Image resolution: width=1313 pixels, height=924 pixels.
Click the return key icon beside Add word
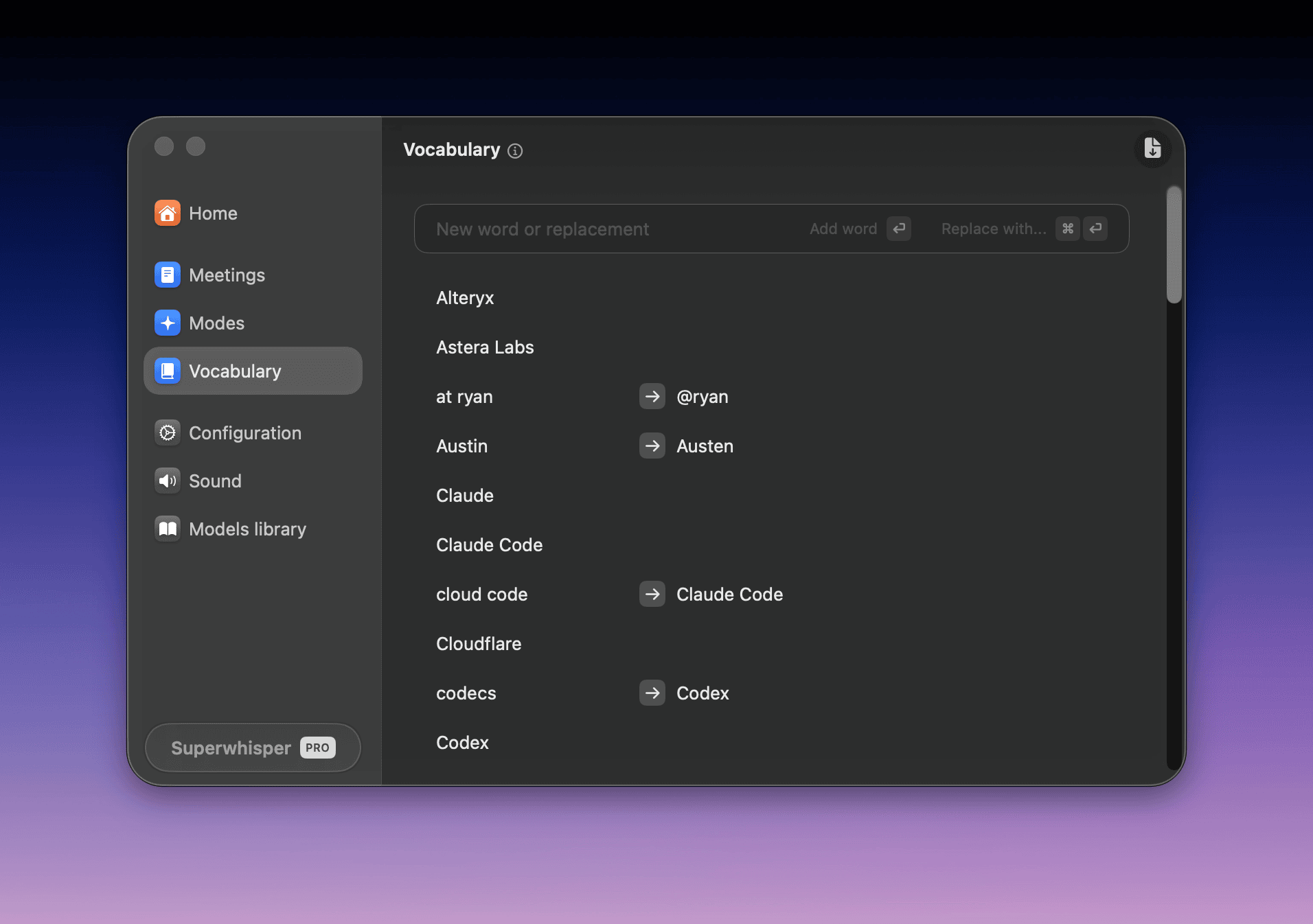pyautogui.click(x=899, y=229)
